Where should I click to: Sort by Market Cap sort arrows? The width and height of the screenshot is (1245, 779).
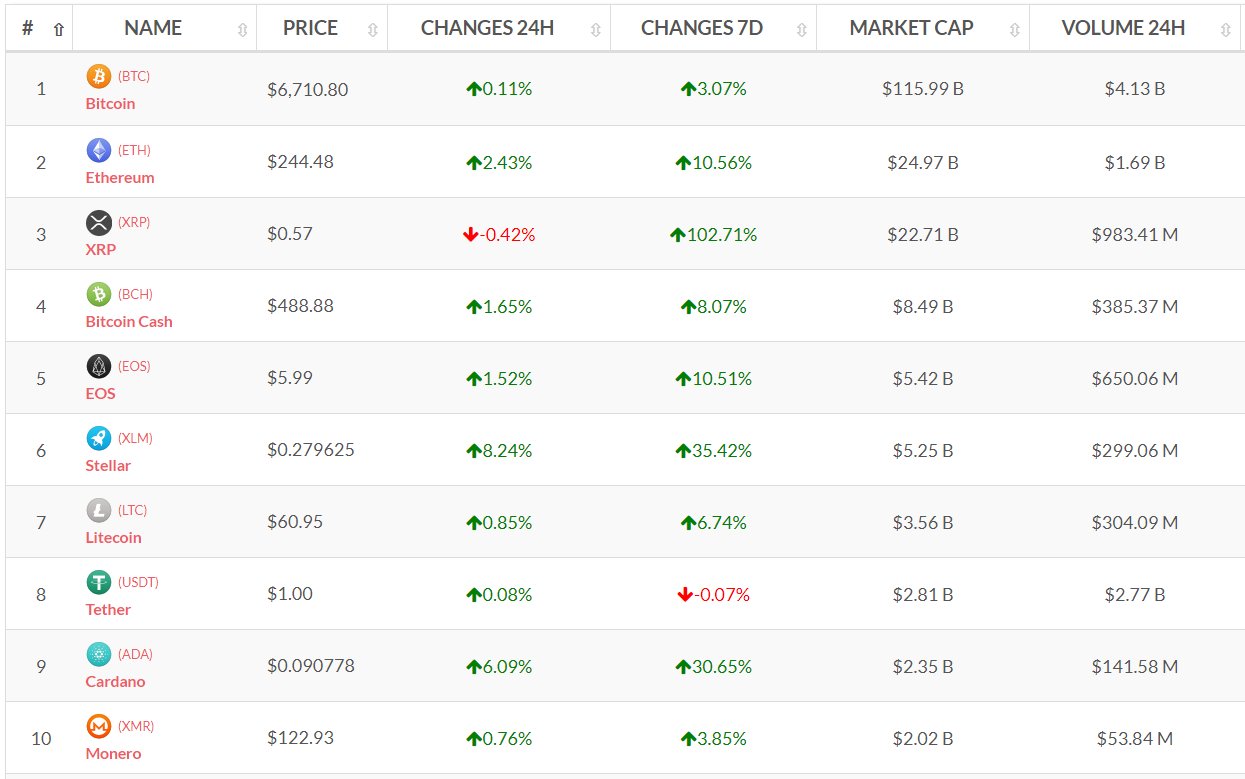tap(1015, 30)
